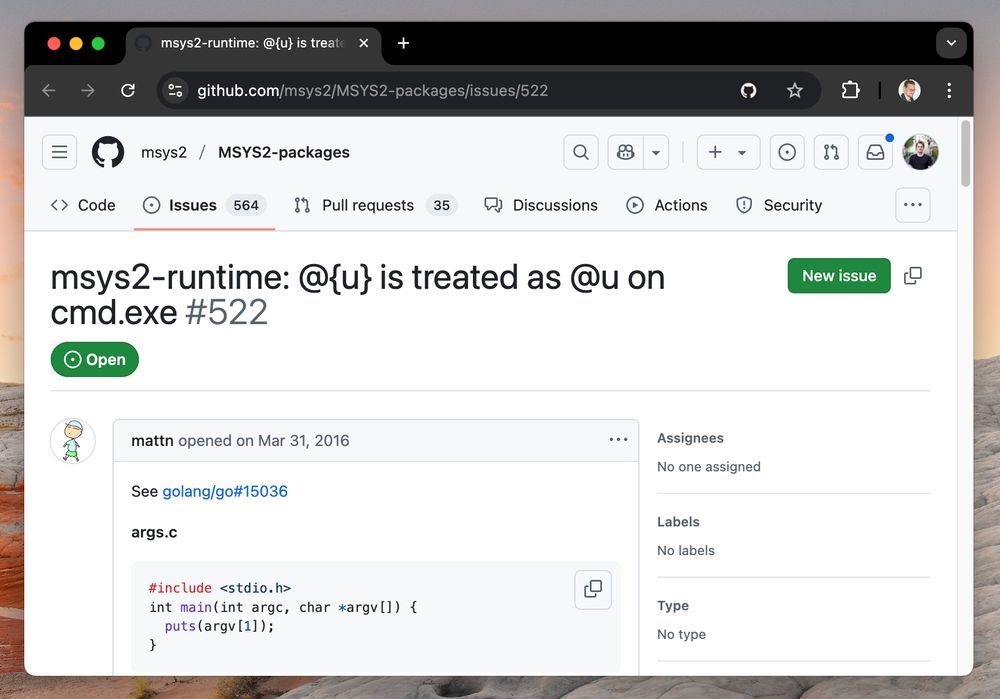The width and height of the screenshot is (1000, 699).
Task: Click the 'opened on Mar 31, 2016' timestamp
Action: click(263, 441)
